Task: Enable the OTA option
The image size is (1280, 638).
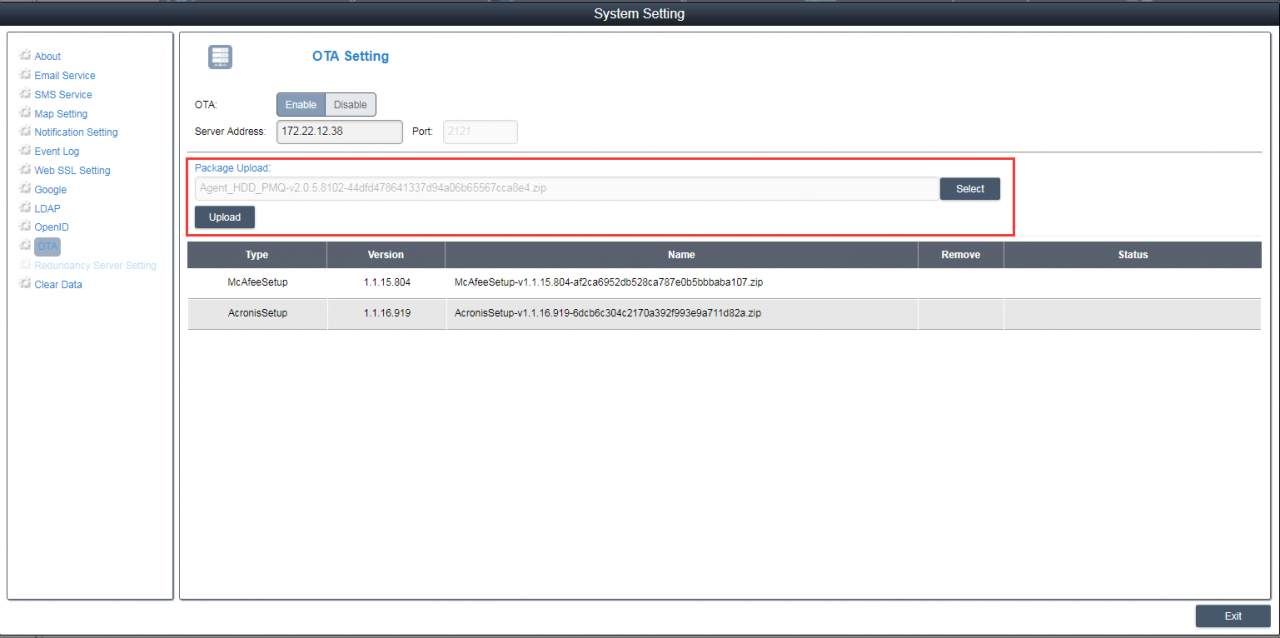Action: (x=300, y=105)
